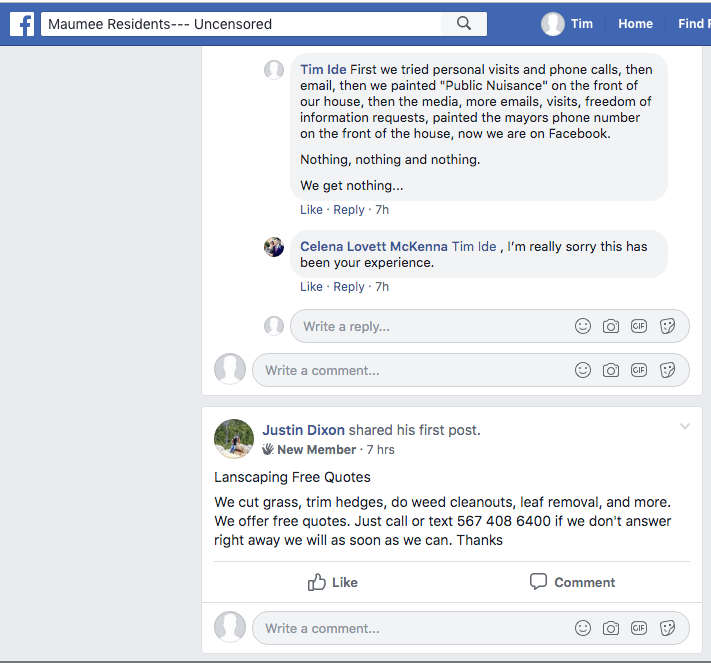
Task: Open post options chevron on Justin Dixon's post
Action: (685, 427)
